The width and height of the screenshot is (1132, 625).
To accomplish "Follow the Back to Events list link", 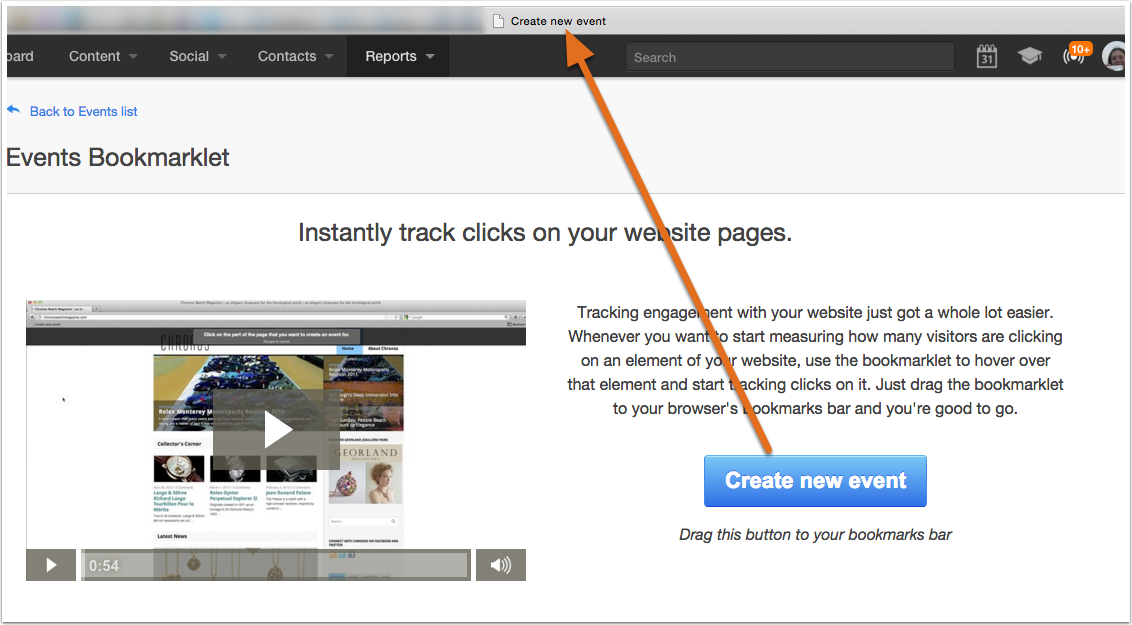I will pos(84,111).
